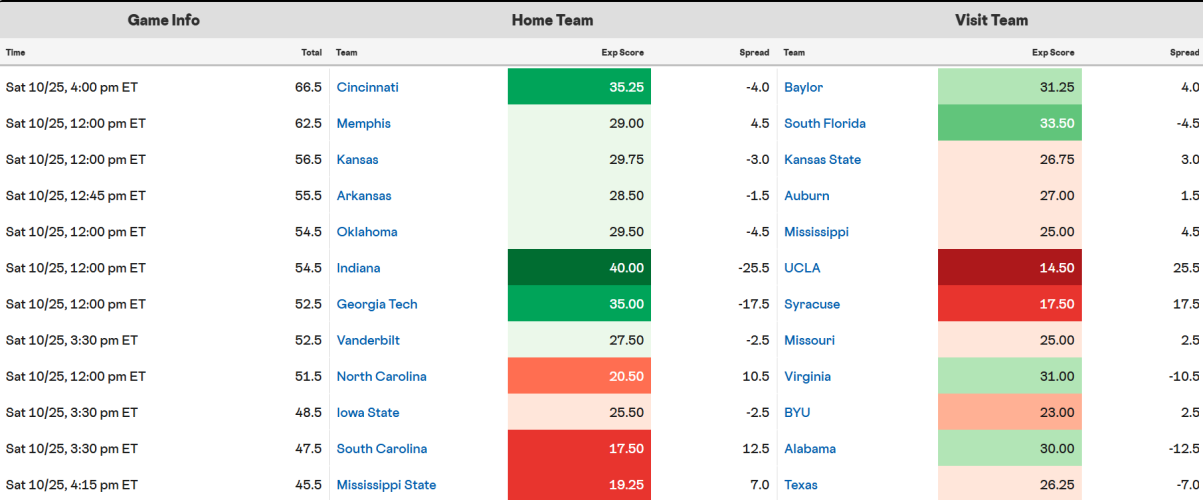The image size is (1203, 500).
Task: Open the Kansas State team page
Action: [x=822, y=159]
